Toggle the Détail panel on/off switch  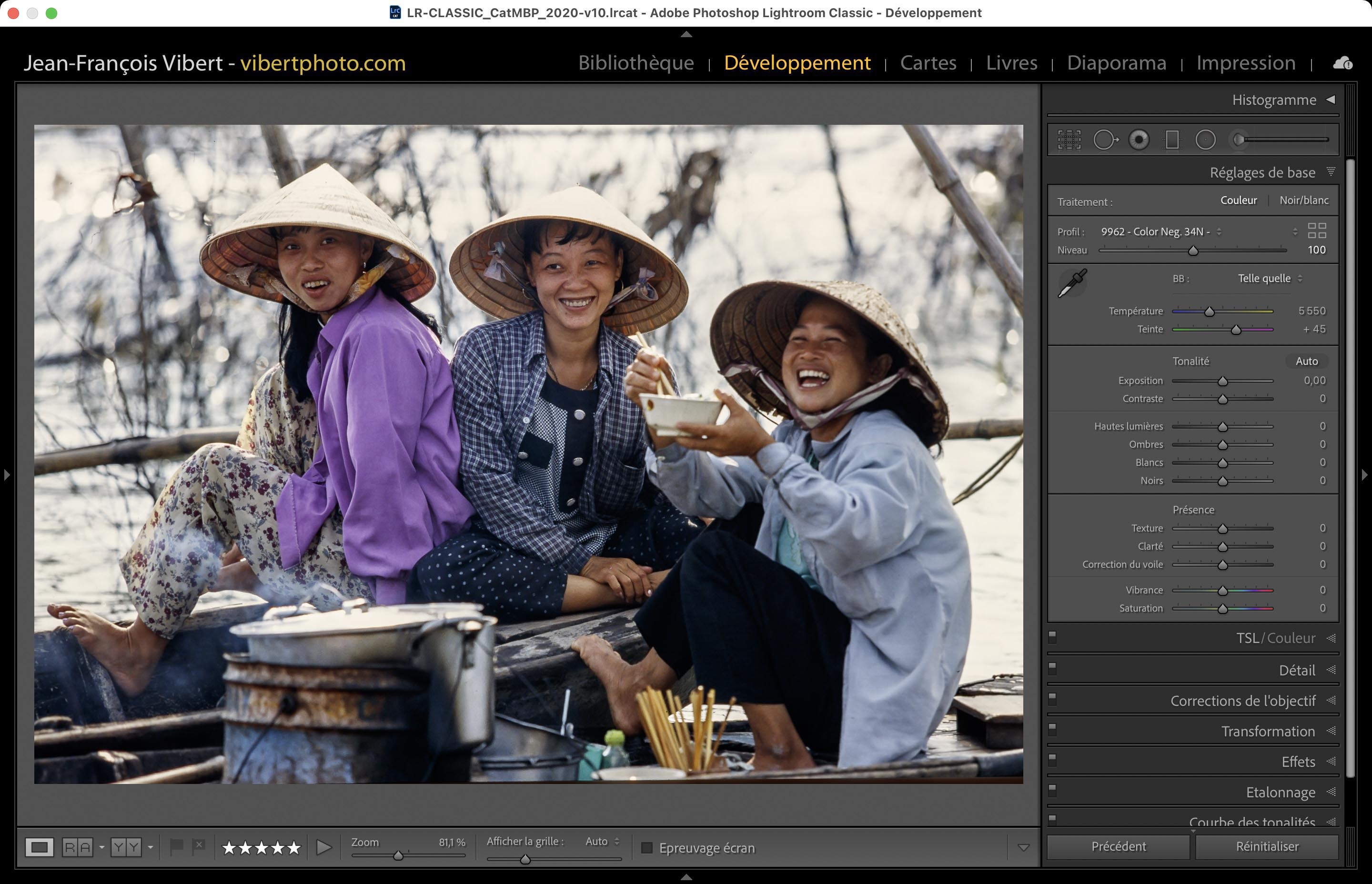[x=1052, y=668]
